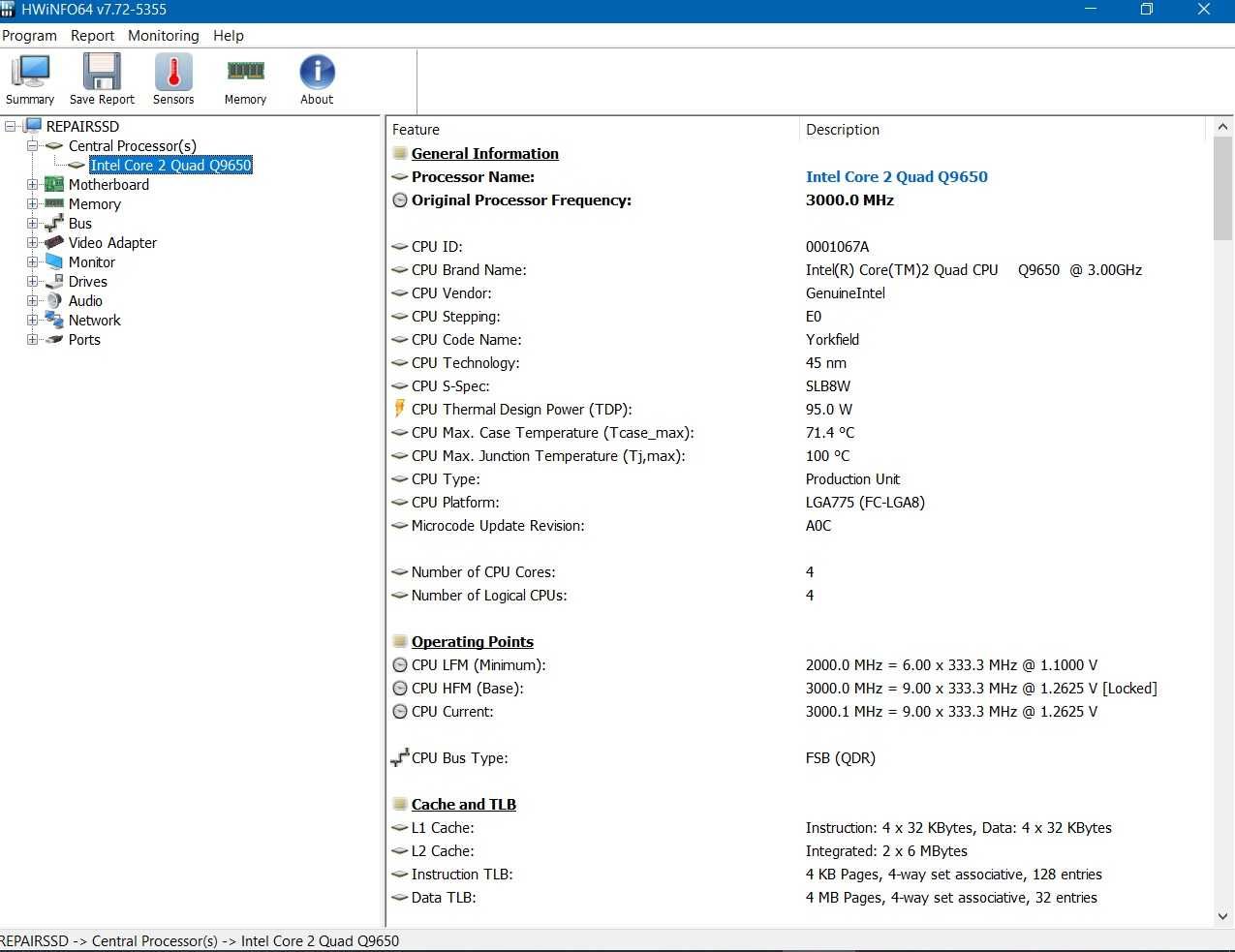Click the Central Processor(s) chip icon
1235x952 pixels.
click(x=54, y=146)
